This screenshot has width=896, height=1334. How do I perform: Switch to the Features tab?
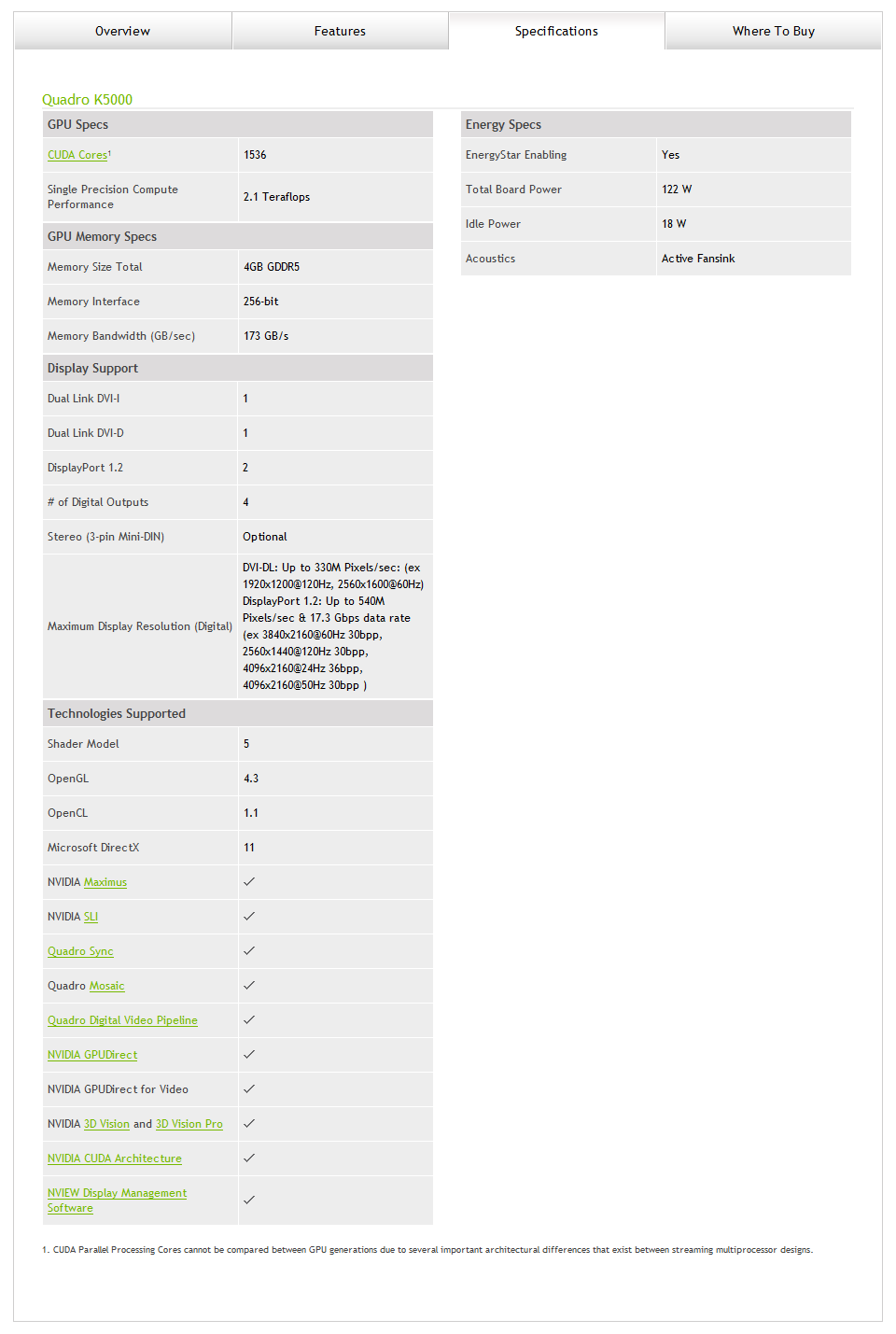340,31
